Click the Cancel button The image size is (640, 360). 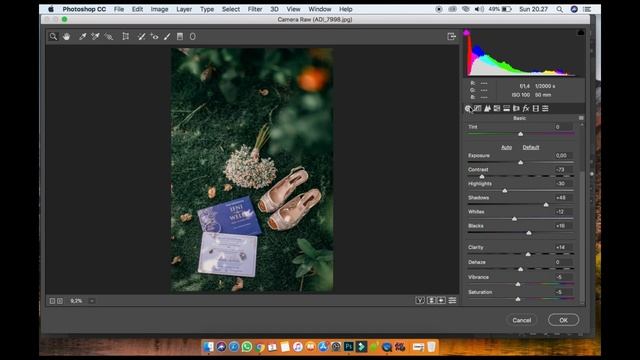pos(522,320)
